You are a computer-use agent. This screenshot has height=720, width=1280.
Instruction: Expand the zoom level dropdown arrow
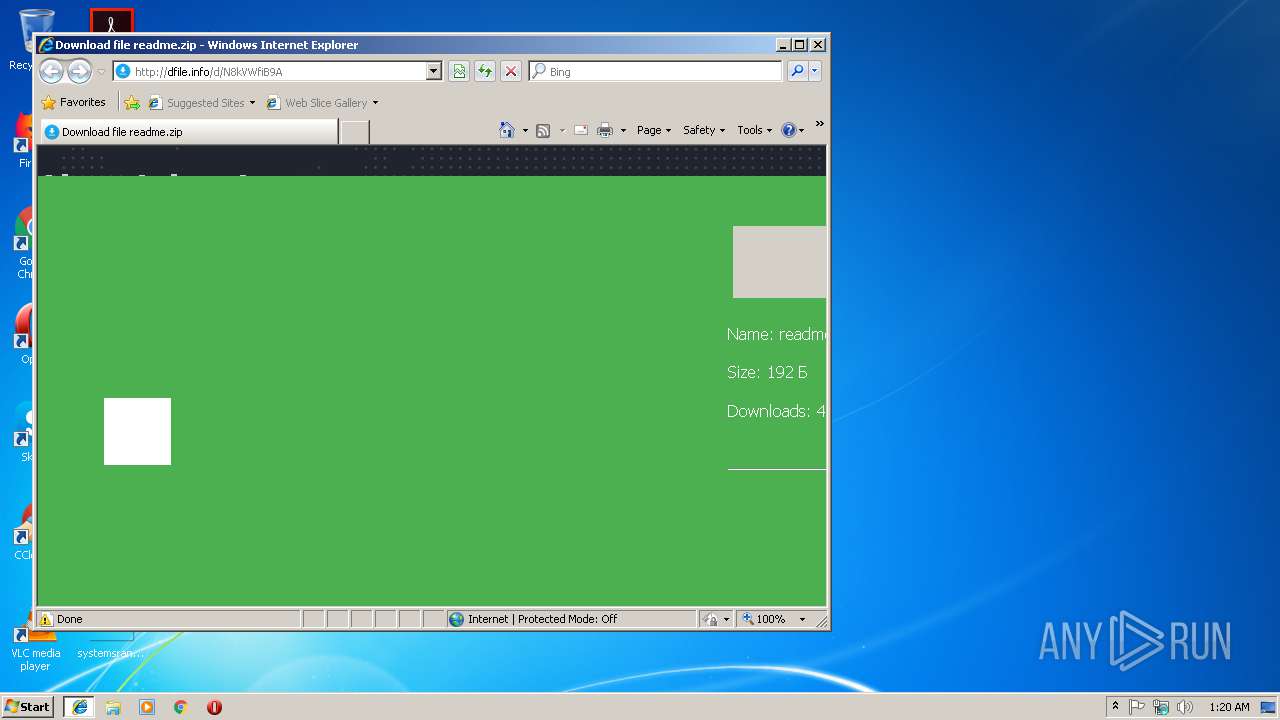click(801, 619)
